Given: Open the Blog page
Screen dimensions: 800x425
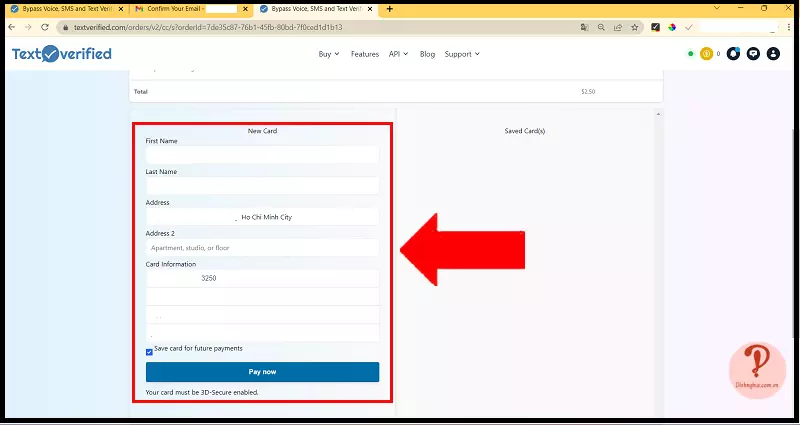Looking at the screenshot, I should click(x=427, y=54).
